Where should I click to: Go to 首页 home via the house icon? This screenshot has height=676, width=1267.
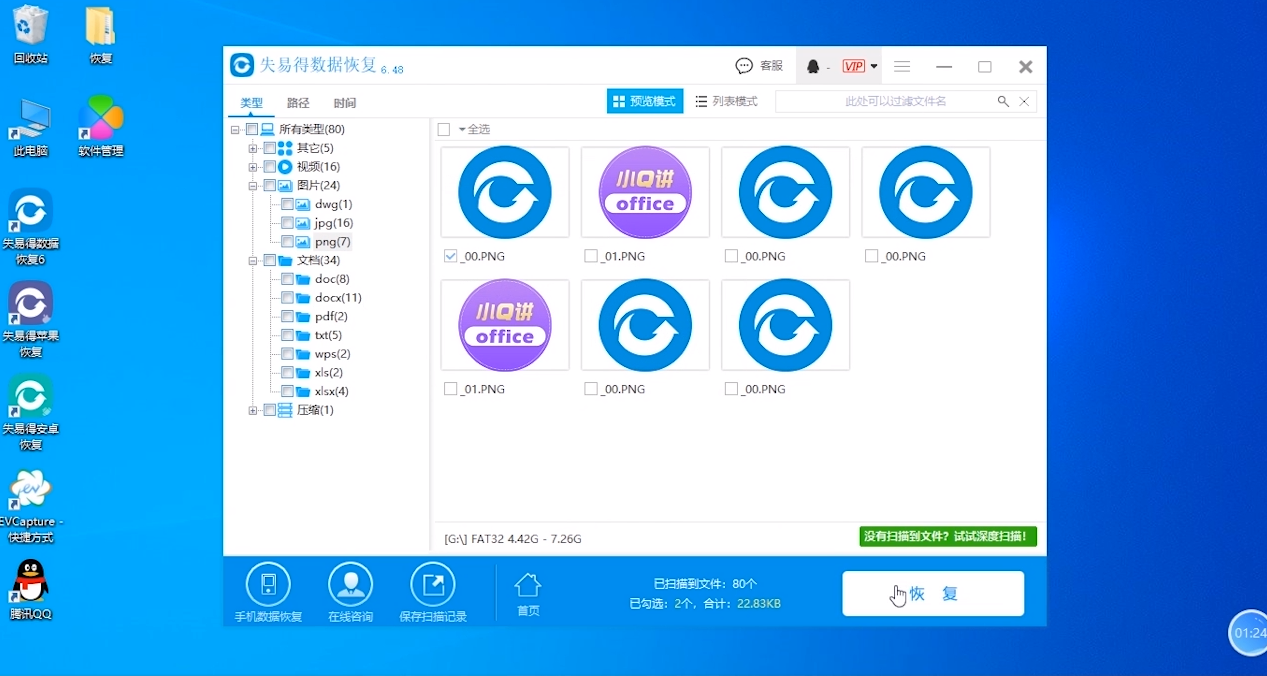528,585
